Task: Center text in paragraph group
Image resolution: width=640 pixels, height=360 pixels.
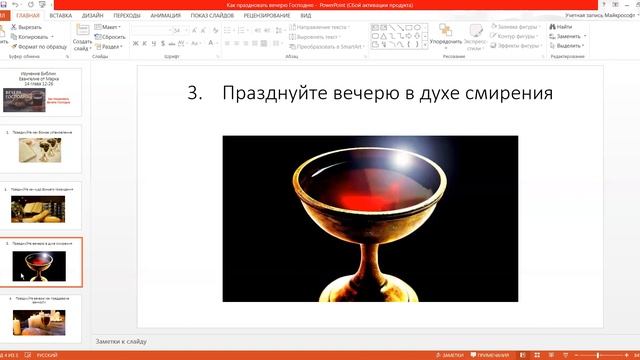Action: tap(236, 43)
